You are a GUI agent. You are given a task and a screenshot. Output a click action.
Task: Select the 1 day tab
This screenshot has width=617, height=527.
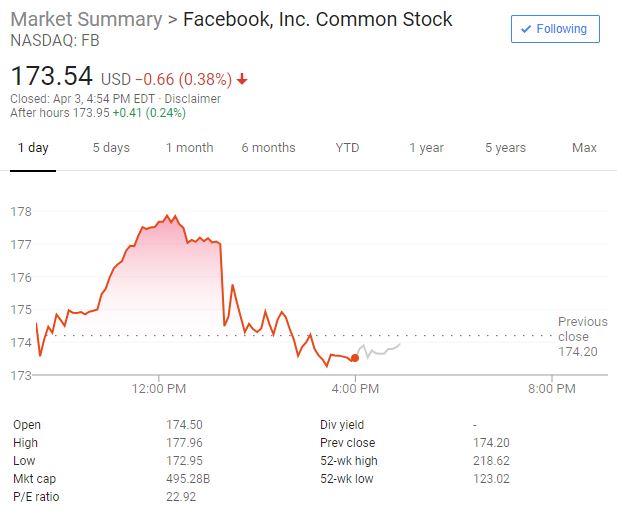(32, 148)
